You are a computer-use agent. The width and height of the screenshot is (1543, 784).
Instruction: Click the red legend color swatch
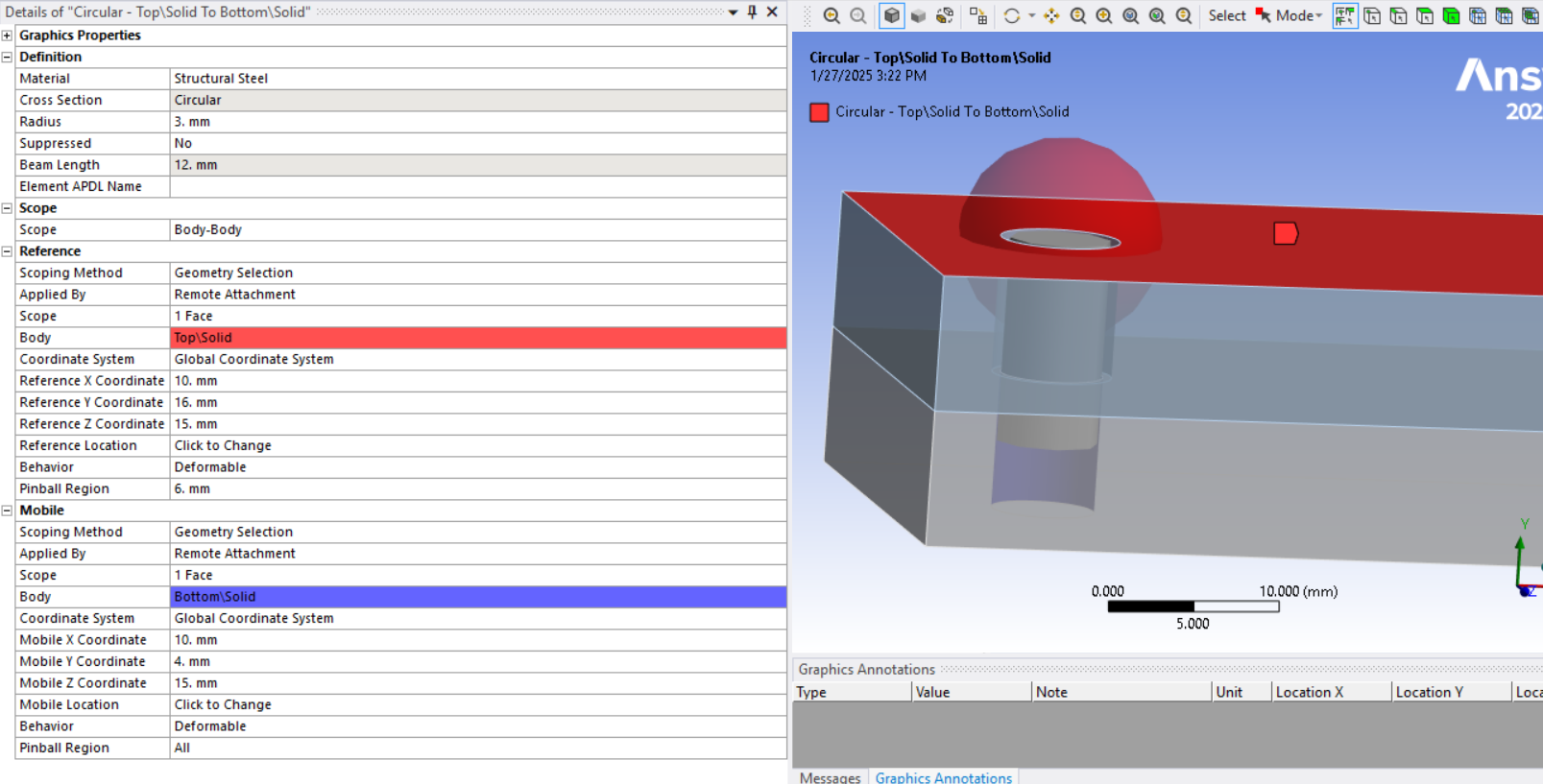(819, 112)
